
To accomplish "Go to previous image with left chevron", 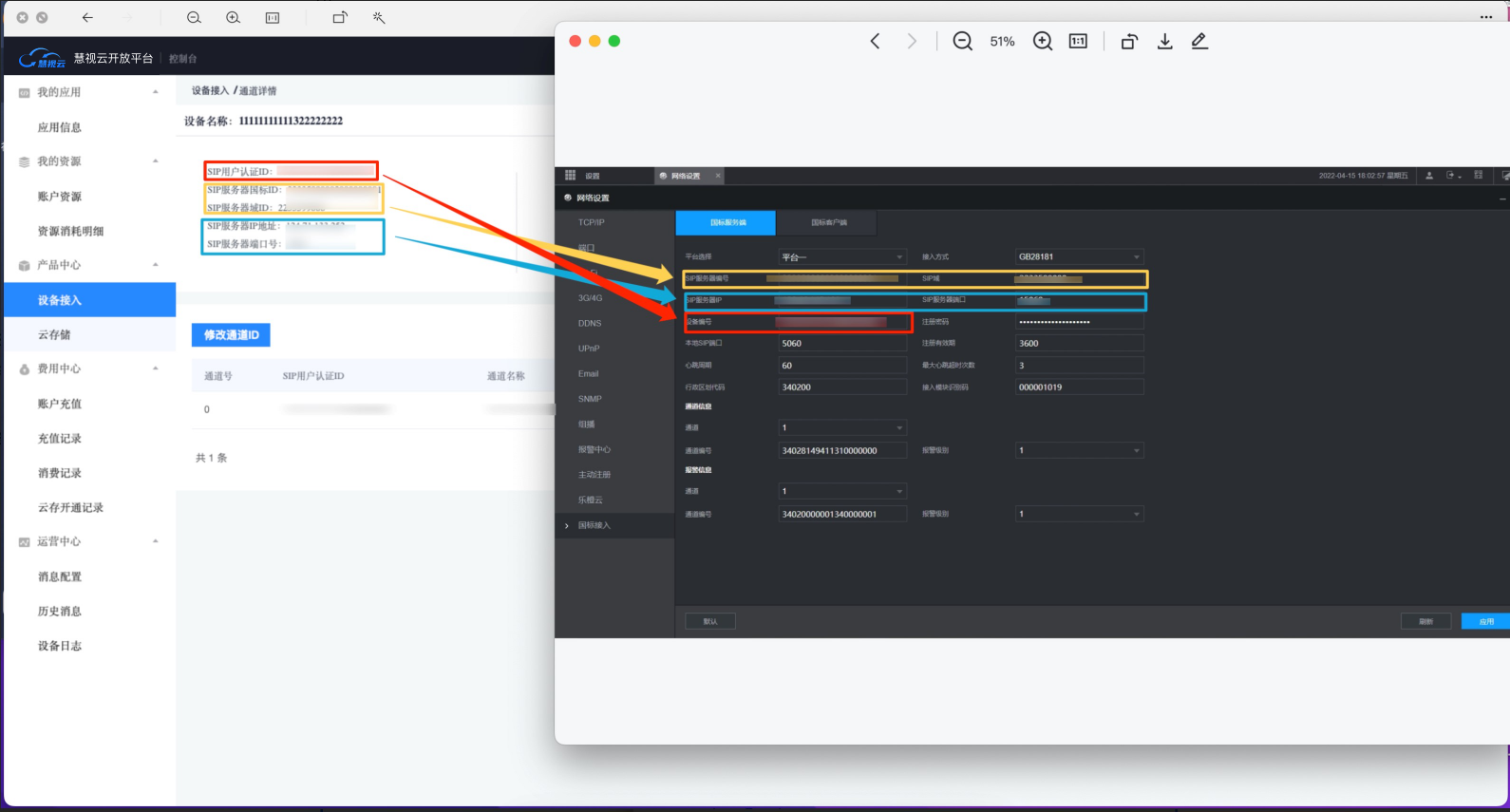I will (x=875, y=41).
